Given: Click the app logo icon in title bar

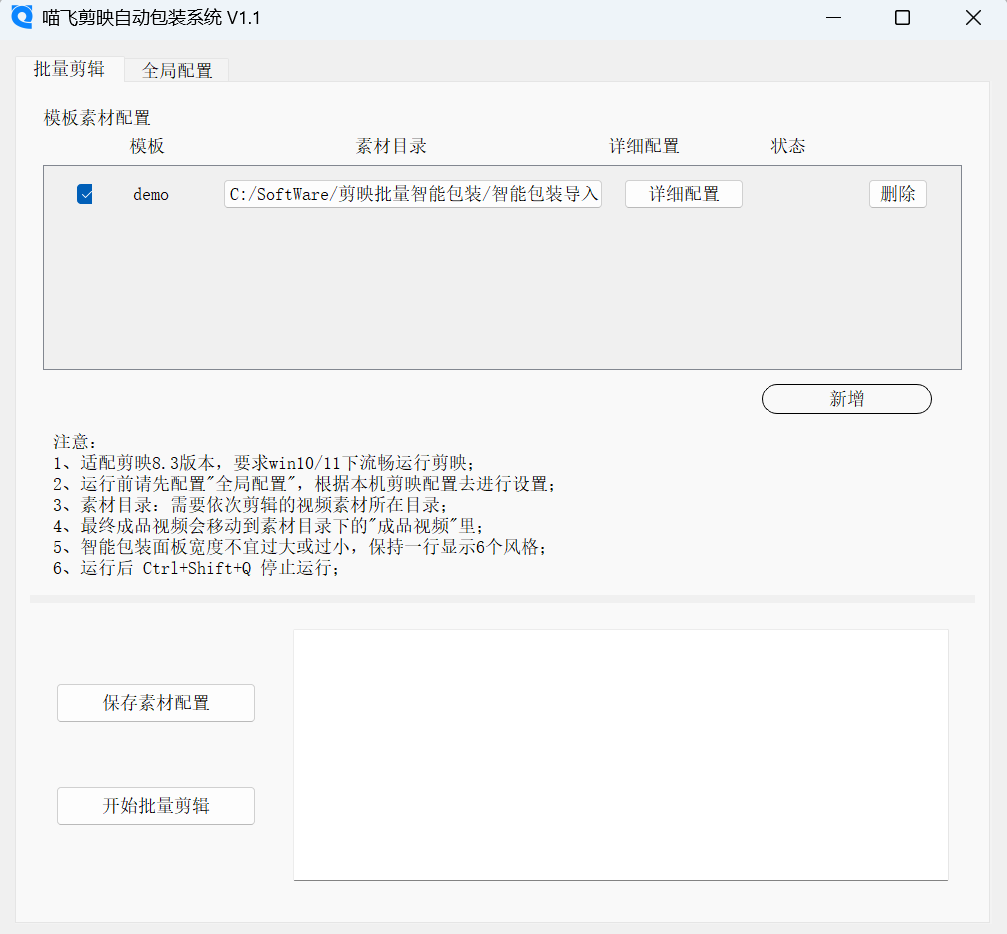Looking at the screenshot, I should [x=21, y=17].
